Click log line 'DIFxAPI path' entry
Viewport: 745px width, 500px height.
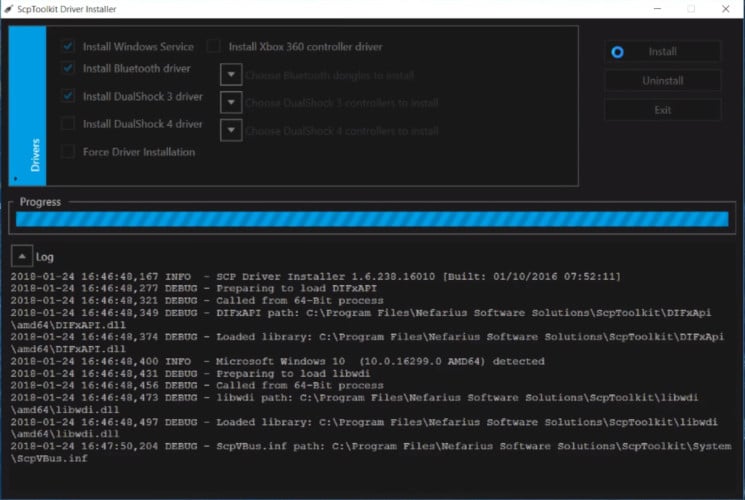[x=361, y=319]
